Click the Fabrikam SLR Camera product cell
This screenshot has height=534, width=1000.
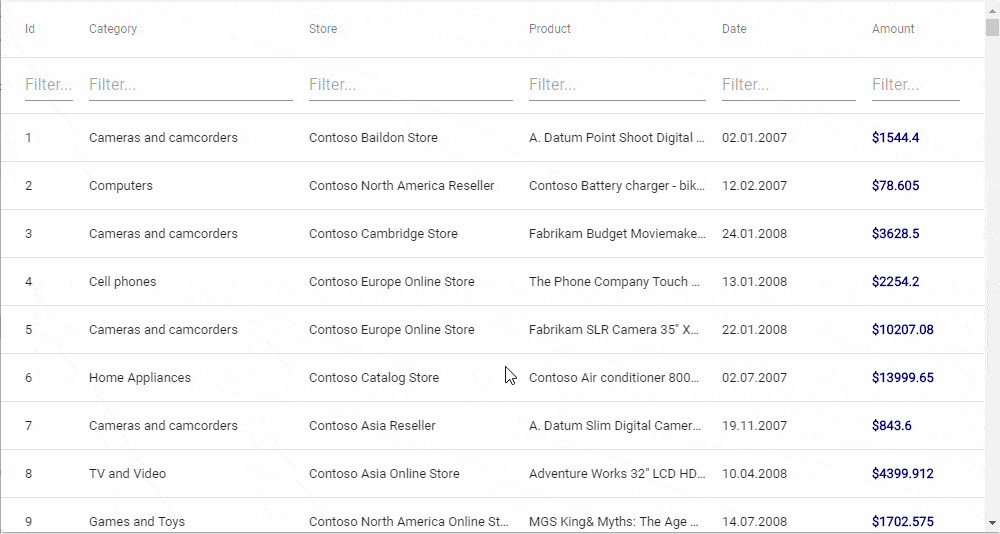[614, 330]
